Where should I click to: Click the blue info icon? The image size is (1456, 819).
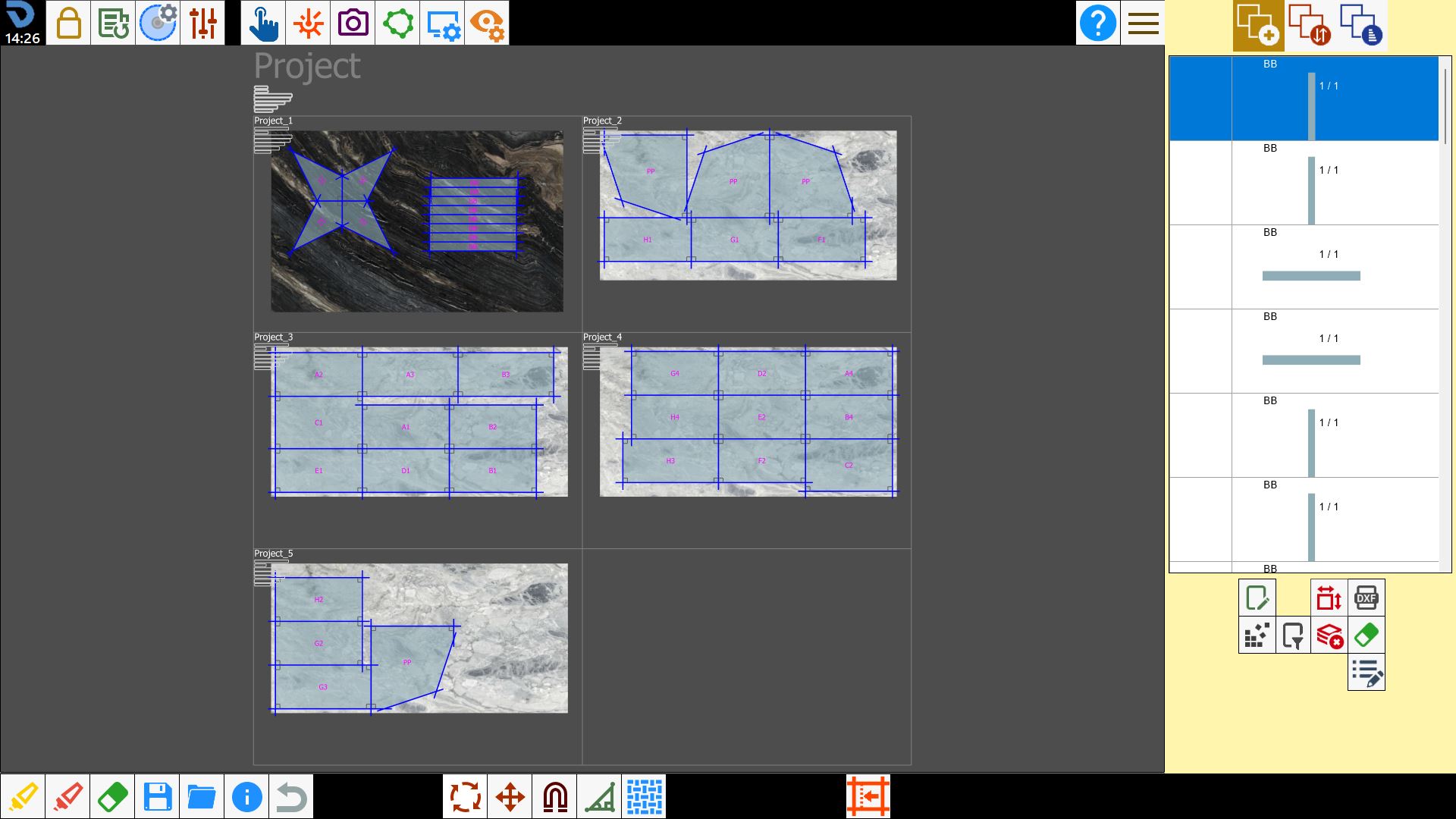tap(246, 796)
